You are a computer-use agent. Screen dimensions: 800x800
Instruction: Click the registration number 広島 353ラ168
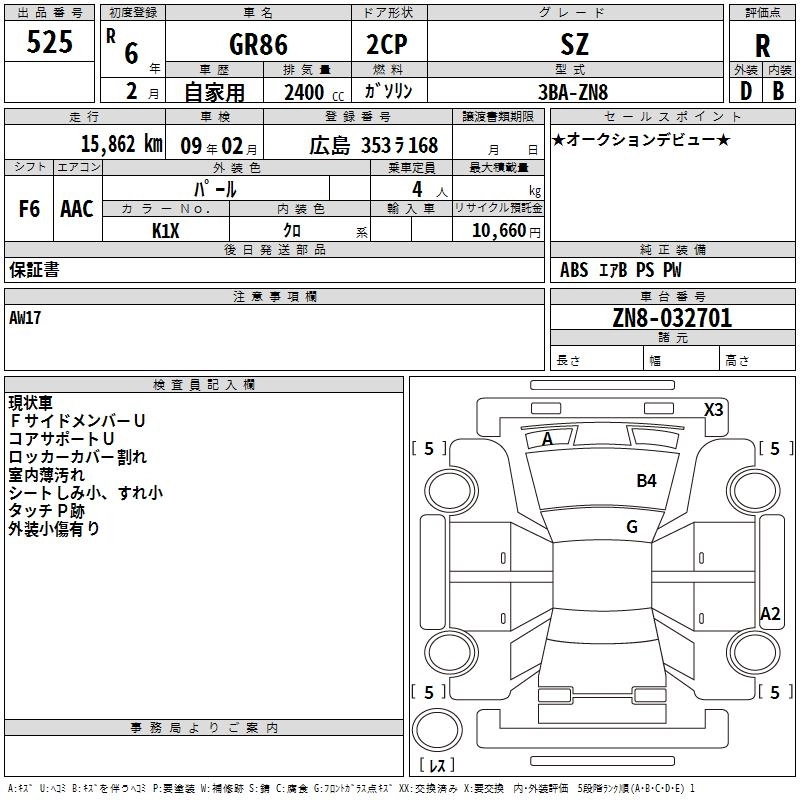pyautogui.click(x=373, y=146)
